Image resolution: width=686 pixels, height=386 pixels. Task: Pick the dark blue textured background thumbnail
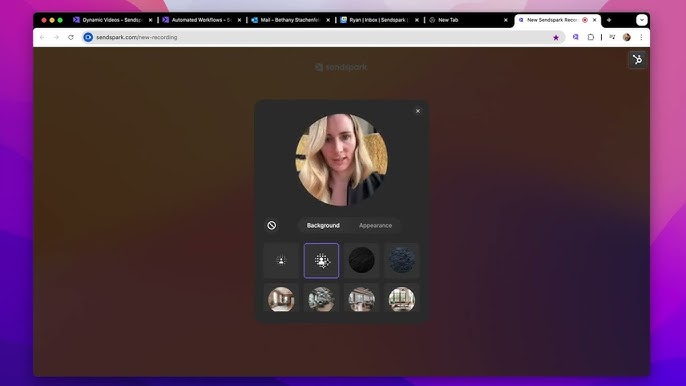point(402,260)
